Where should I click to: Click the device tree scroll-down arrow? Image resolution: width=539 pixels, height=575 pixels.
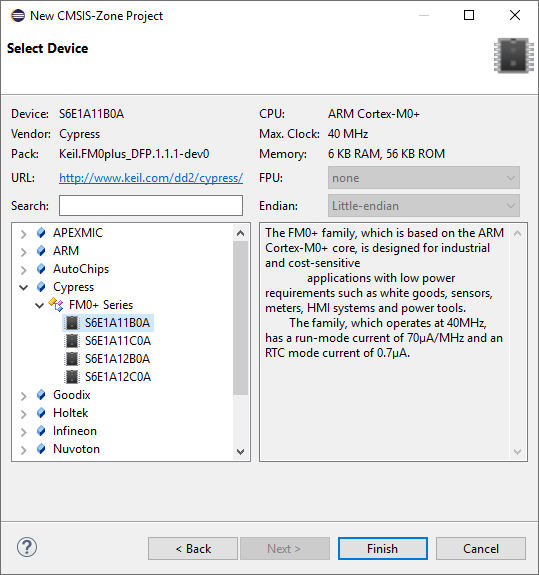pyautogui.click(x=241, y=451)
